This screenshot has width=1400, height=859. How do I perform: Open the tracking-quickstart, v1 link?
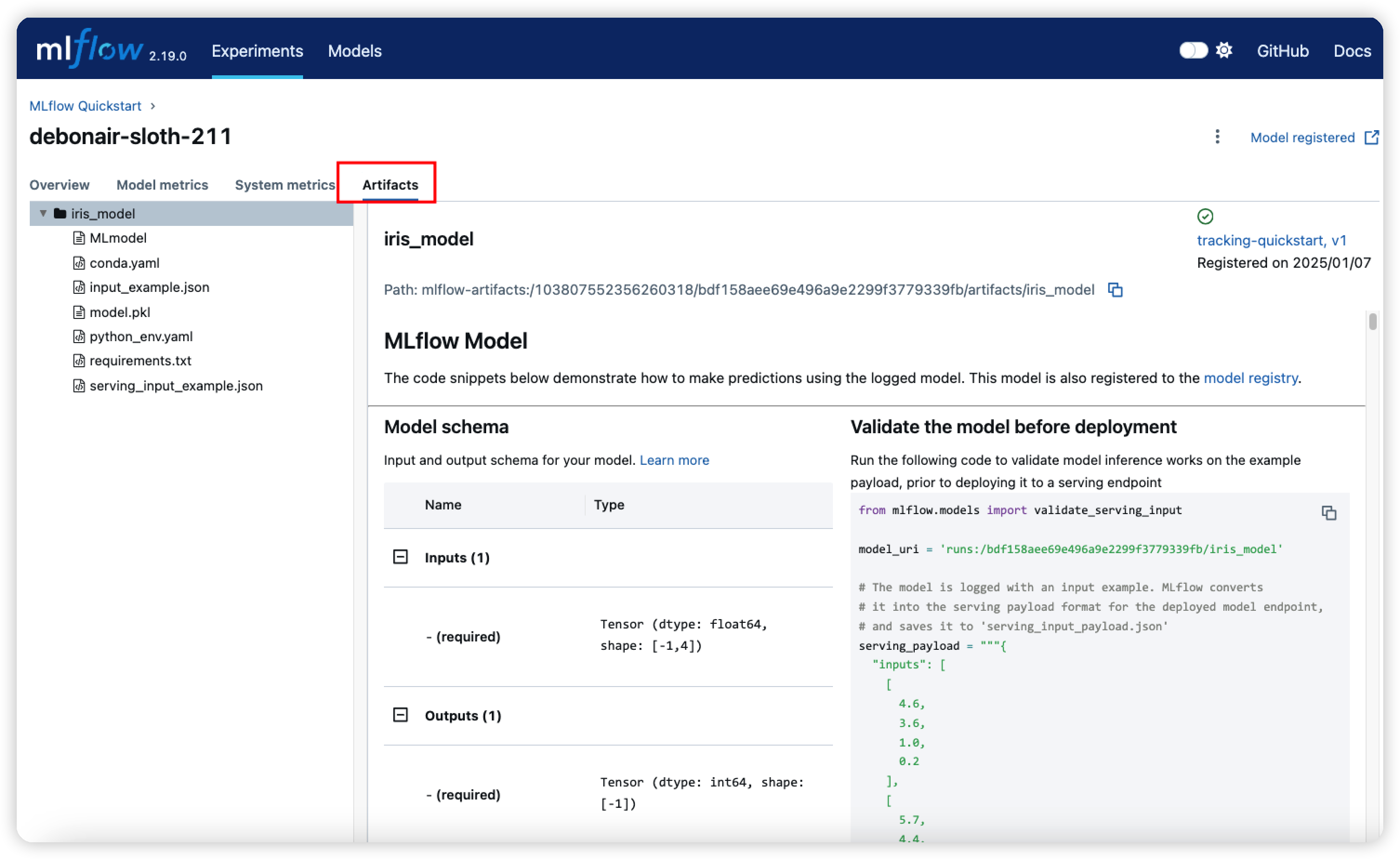point(1271,240)
